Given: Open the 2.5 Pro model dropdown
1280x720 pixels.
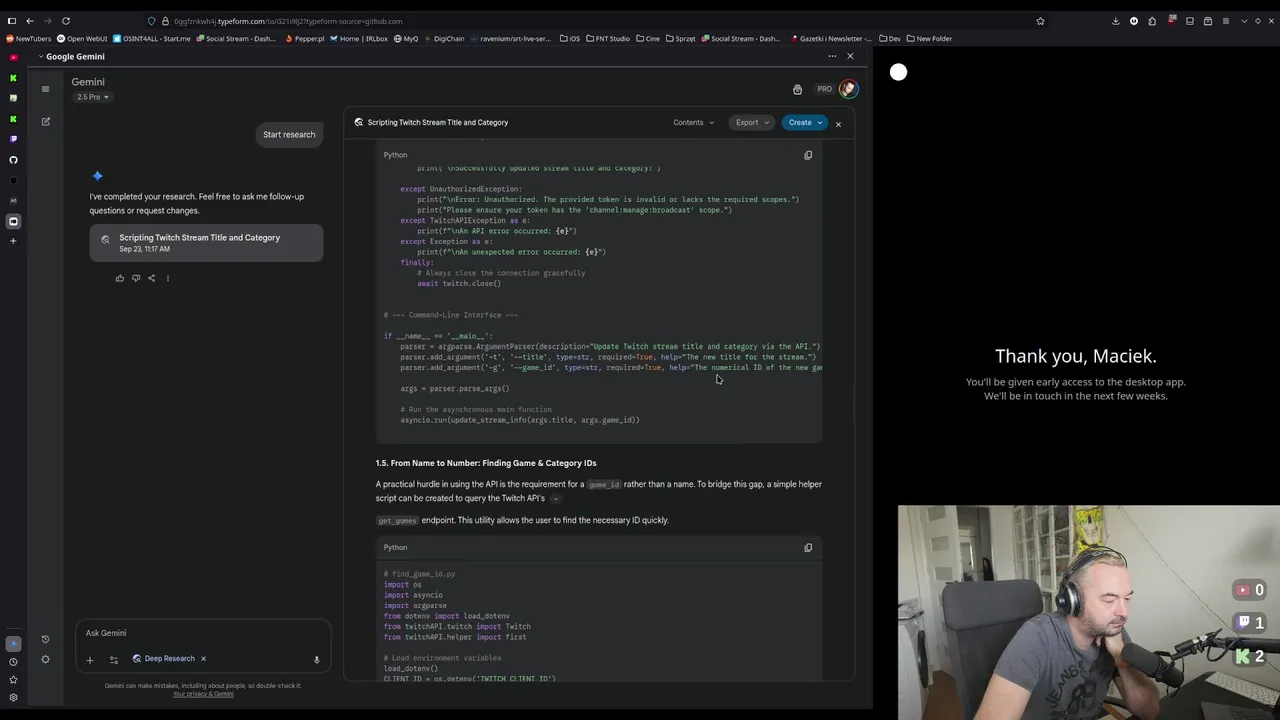Looking at the screenshot, I should [x=91, y=97].
